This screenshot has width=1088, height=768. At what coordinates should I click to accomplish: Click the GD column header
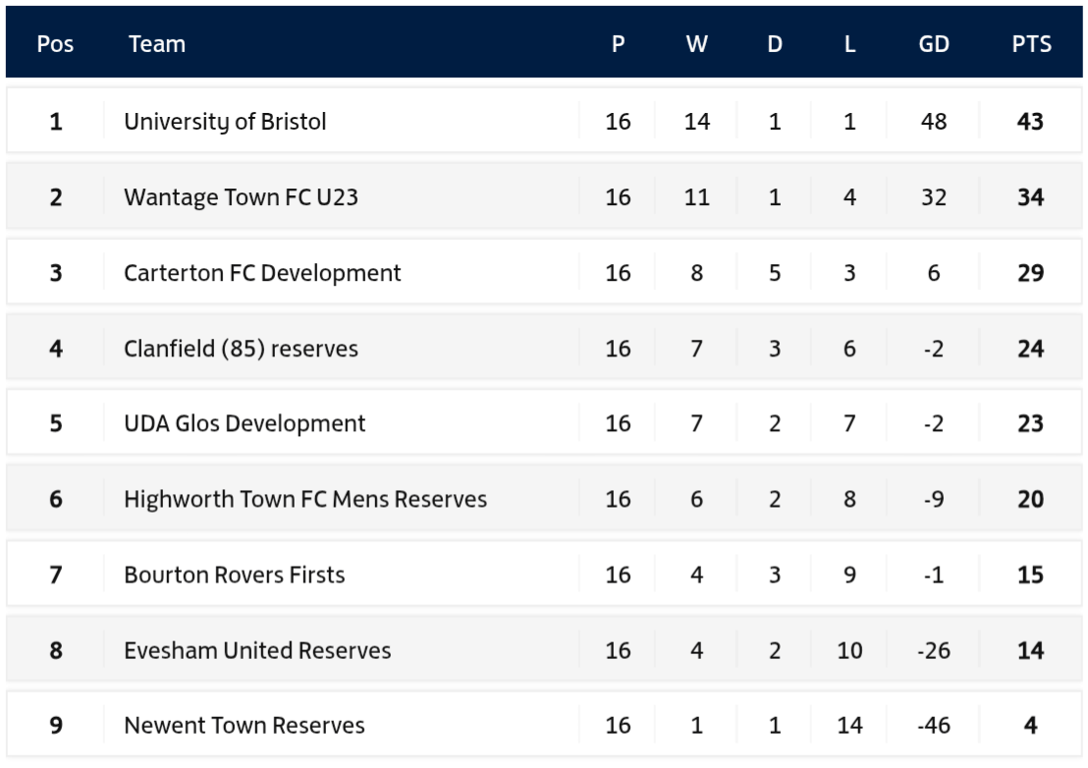click(x=933, y=44)
